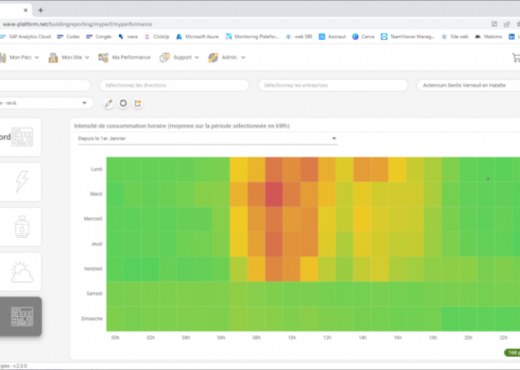Click the Sélectionnez les directions field
Image resolution: width=520 pixels, height=370 pixels.
(174, 85)
